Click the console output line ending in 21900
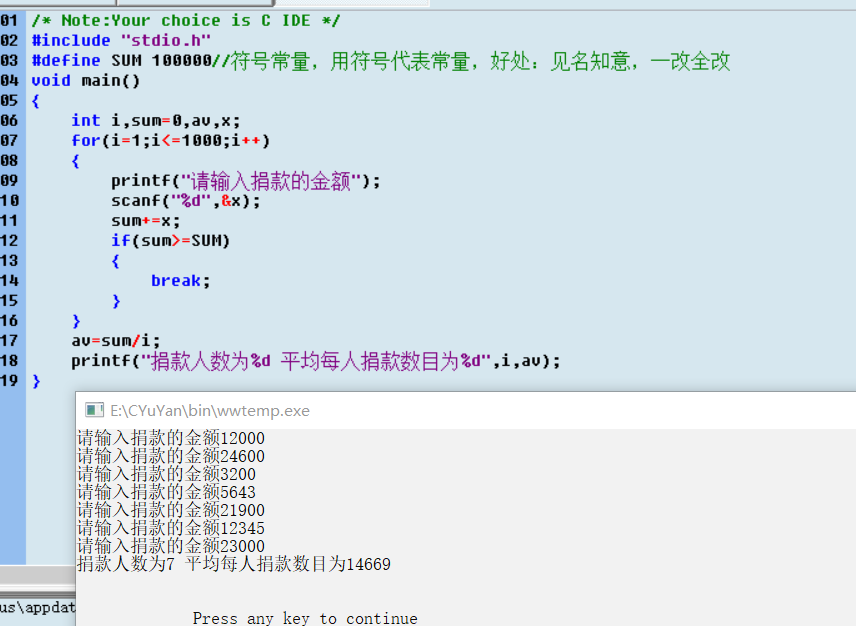856x626 pixels. [171, 510]
